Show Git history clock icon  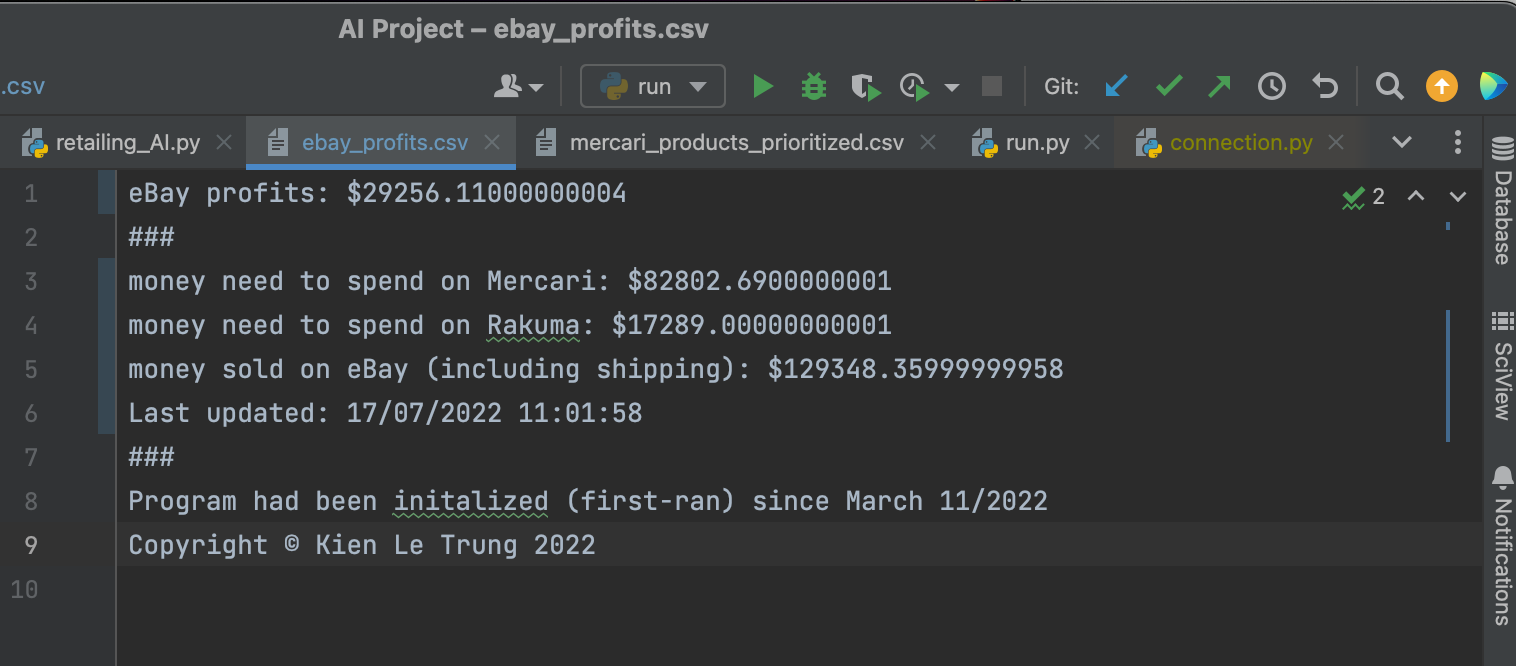[x=1271, y=87]
